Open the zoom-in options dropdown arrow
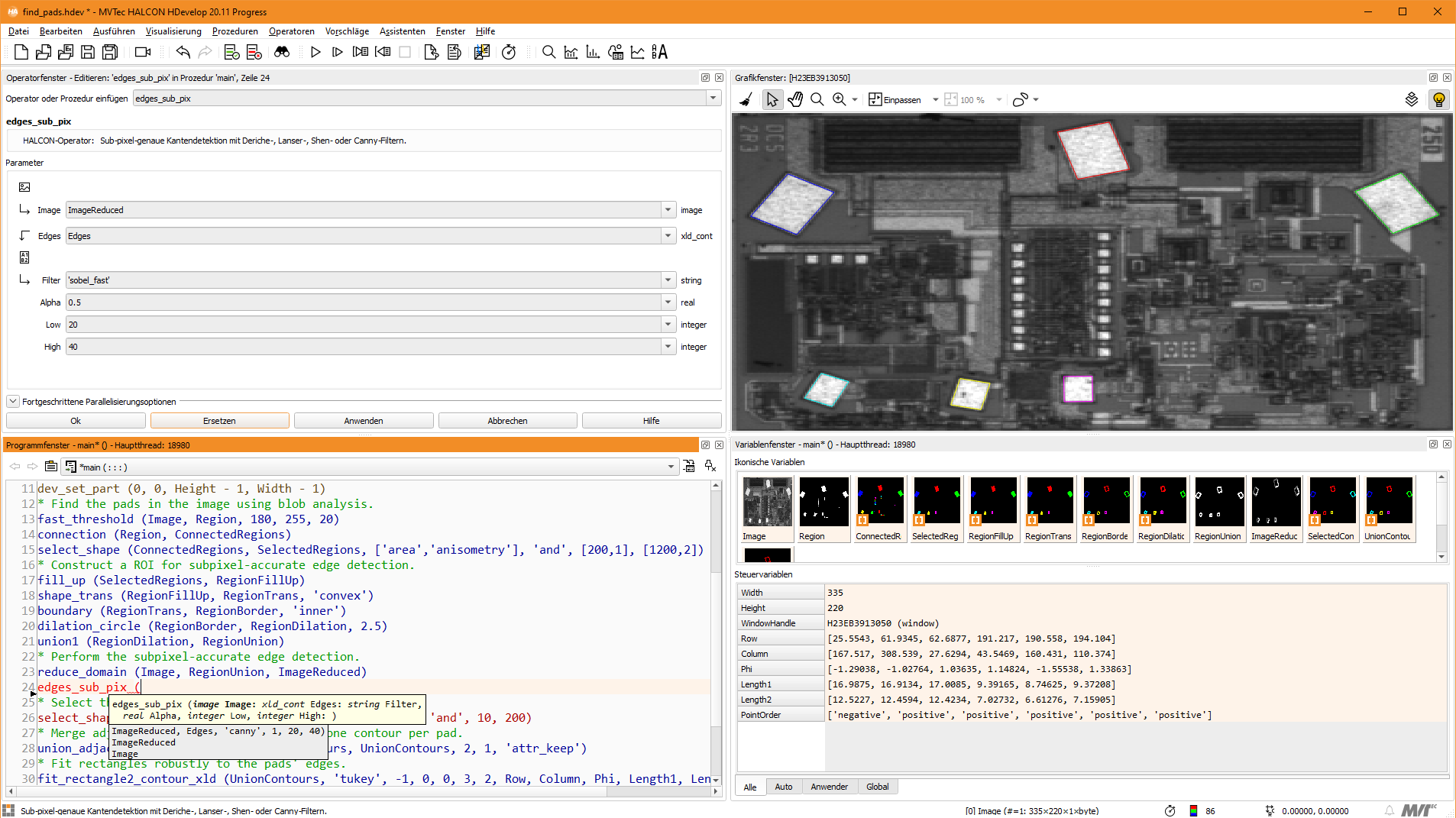The width and height of the screenshot is (1456, 818). (x=855, y=99)
